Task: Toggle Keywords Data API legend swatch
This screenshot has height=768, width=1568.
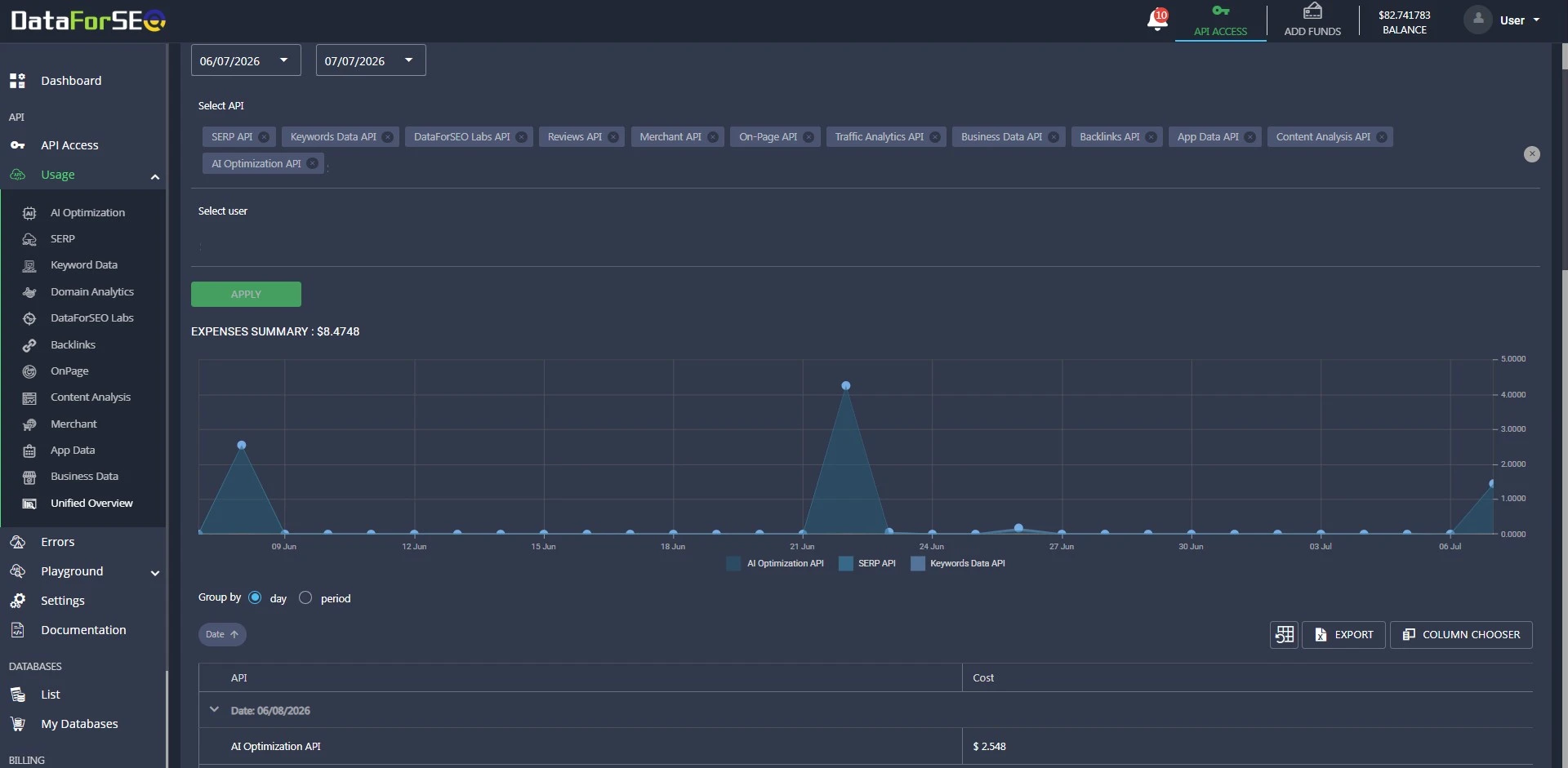Action: (x=918, y=564)
